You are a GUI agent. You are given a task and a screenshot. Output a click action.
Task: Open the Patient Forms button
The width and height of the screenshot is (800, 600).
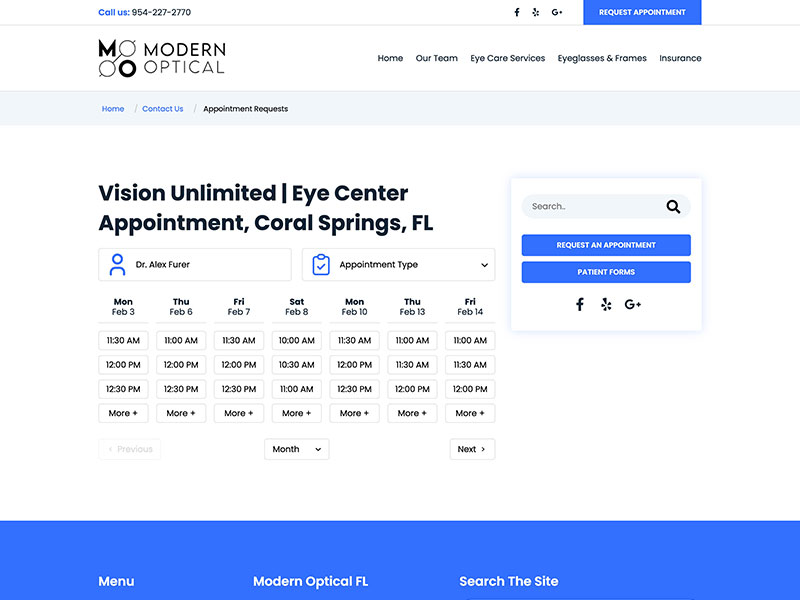pos(606,272)
